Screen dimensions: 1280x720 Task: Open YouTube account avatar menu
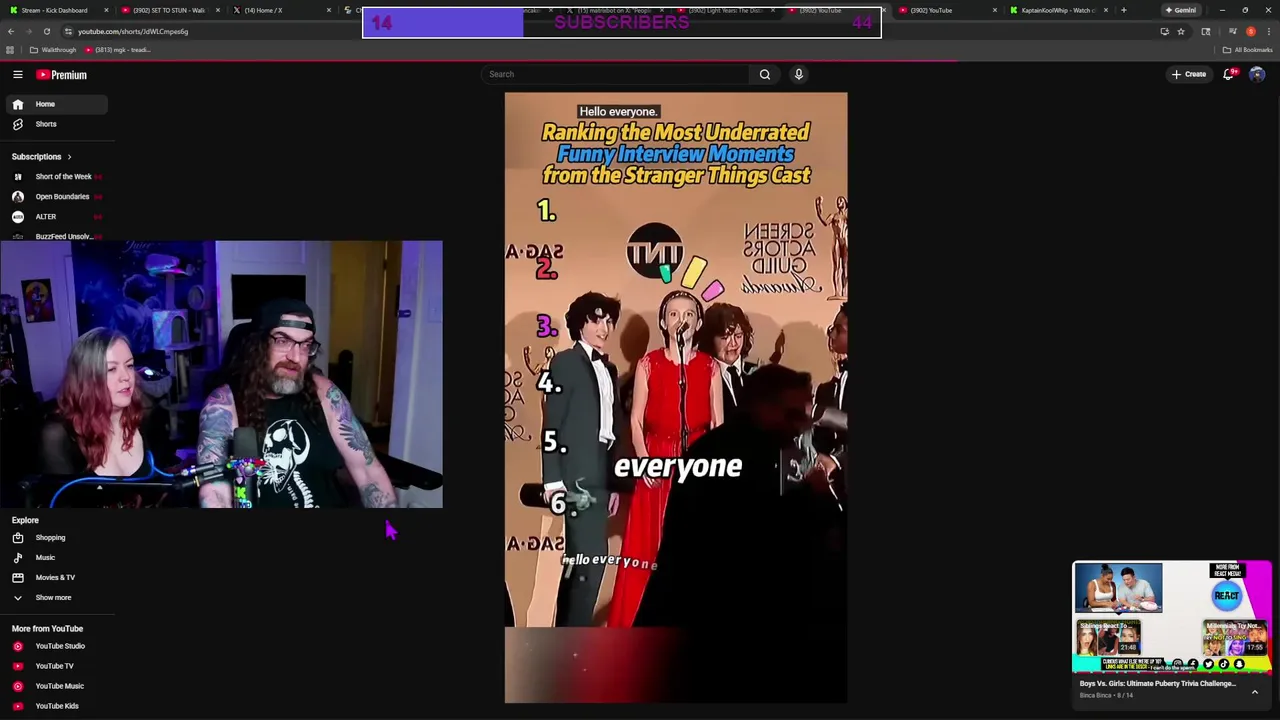1257,74
